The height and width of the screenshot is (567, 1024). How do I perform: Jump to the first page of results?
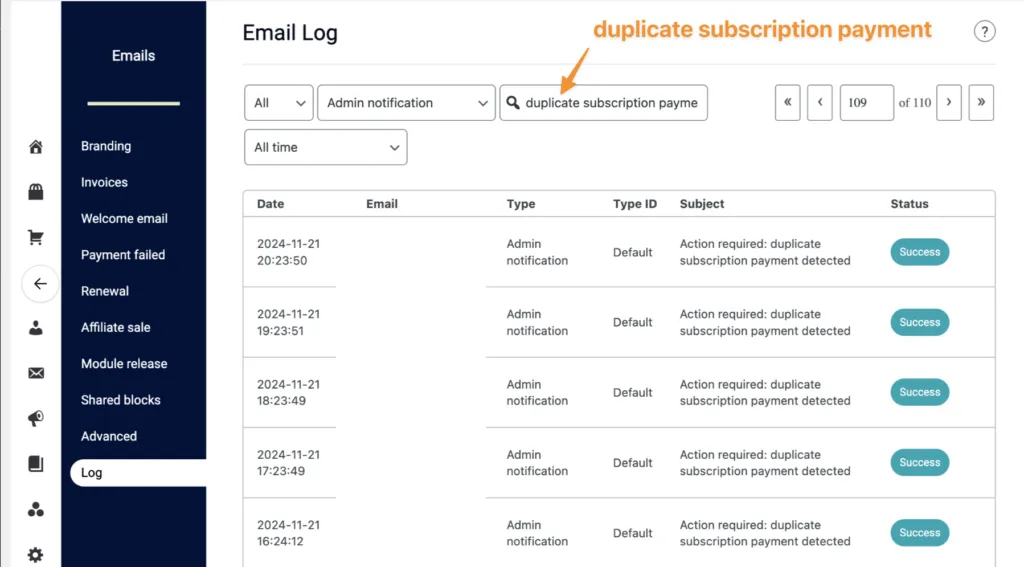(x=787, y=102)
